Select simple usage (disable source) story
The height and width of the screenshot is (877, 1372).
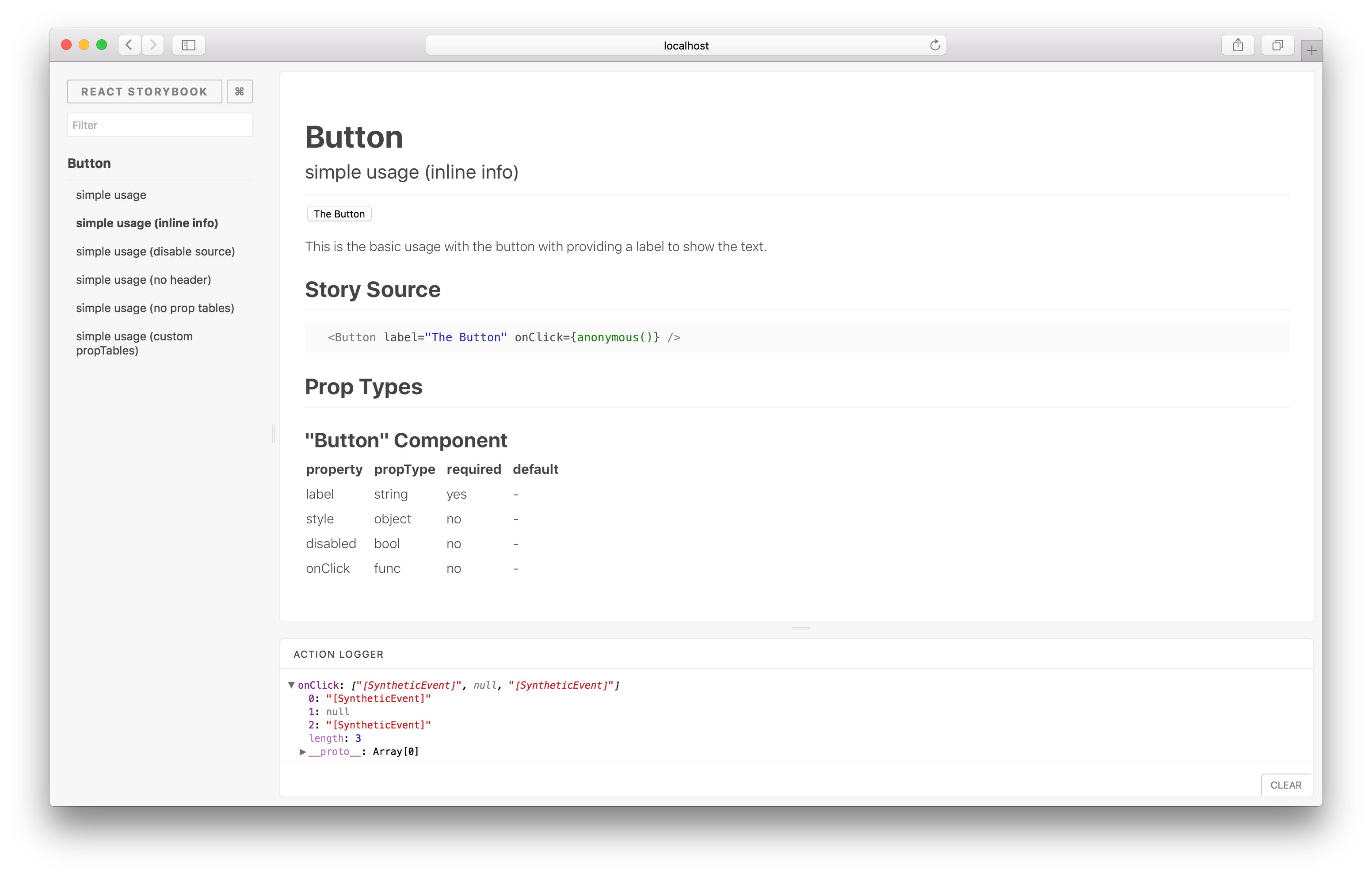[156, 251]
